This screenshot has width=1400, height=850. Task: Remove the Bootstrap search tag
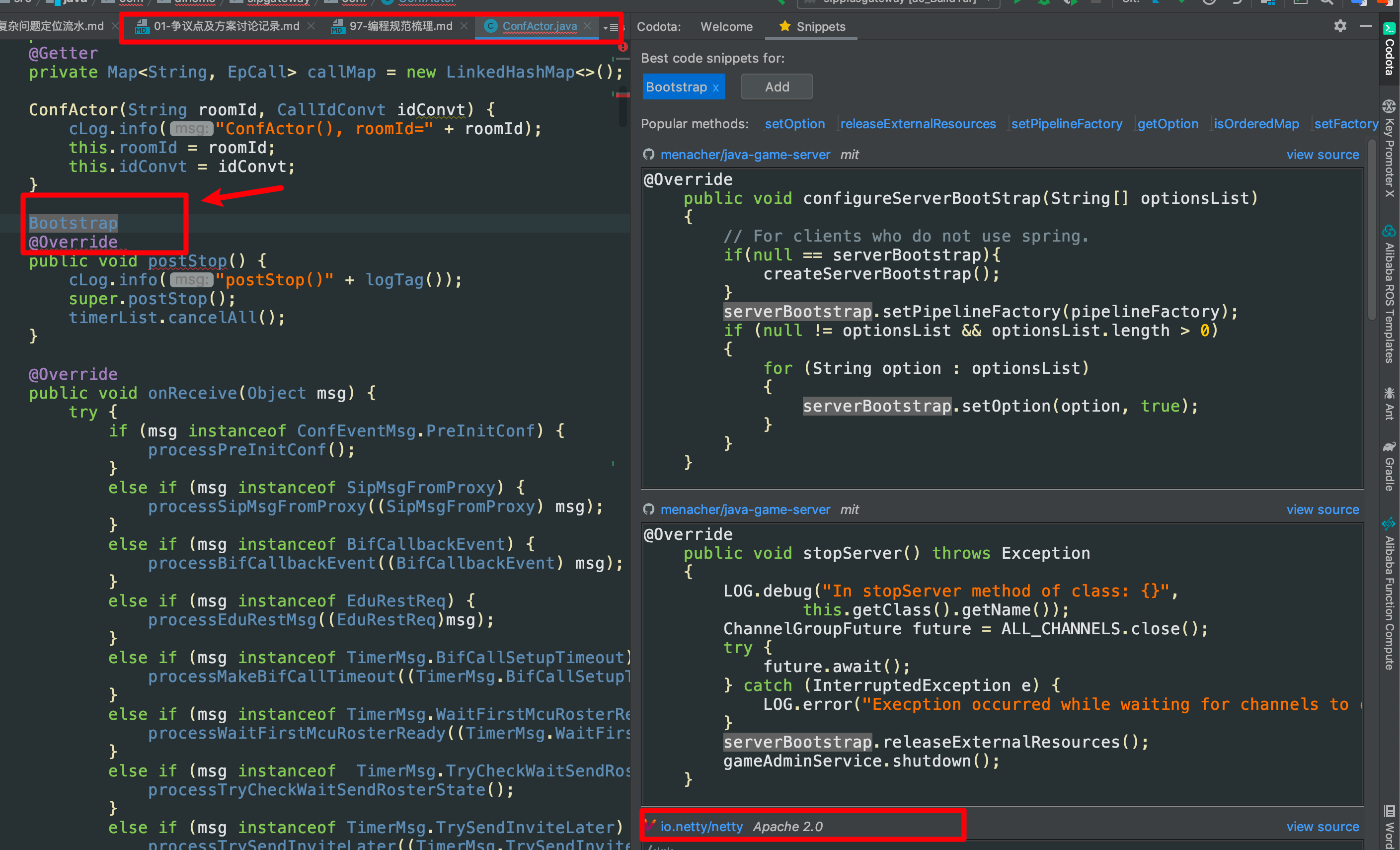(716, 87)
